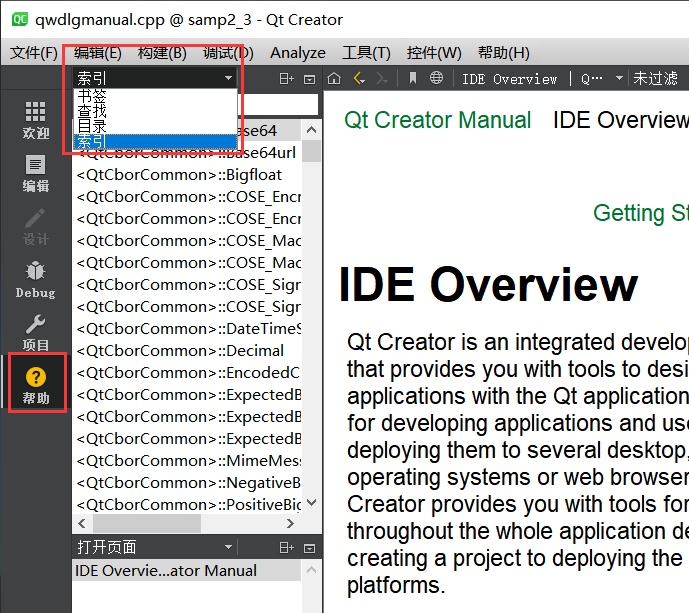The width and height of the screenshot is (689, 613).
Task: Expand the 打开页面 combo box
Action: tap(155, 547)
